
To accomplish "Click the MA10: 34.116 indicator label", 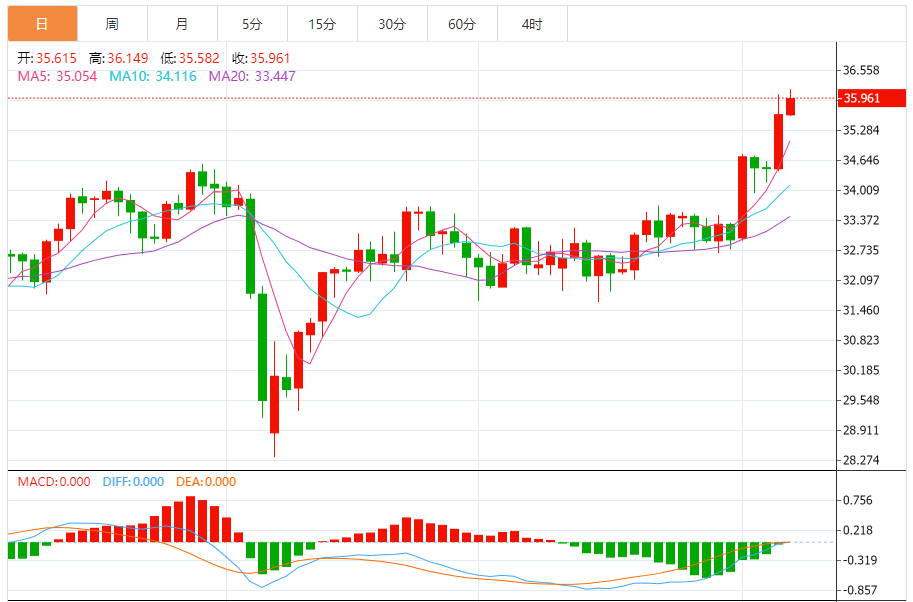I will 153,76.
